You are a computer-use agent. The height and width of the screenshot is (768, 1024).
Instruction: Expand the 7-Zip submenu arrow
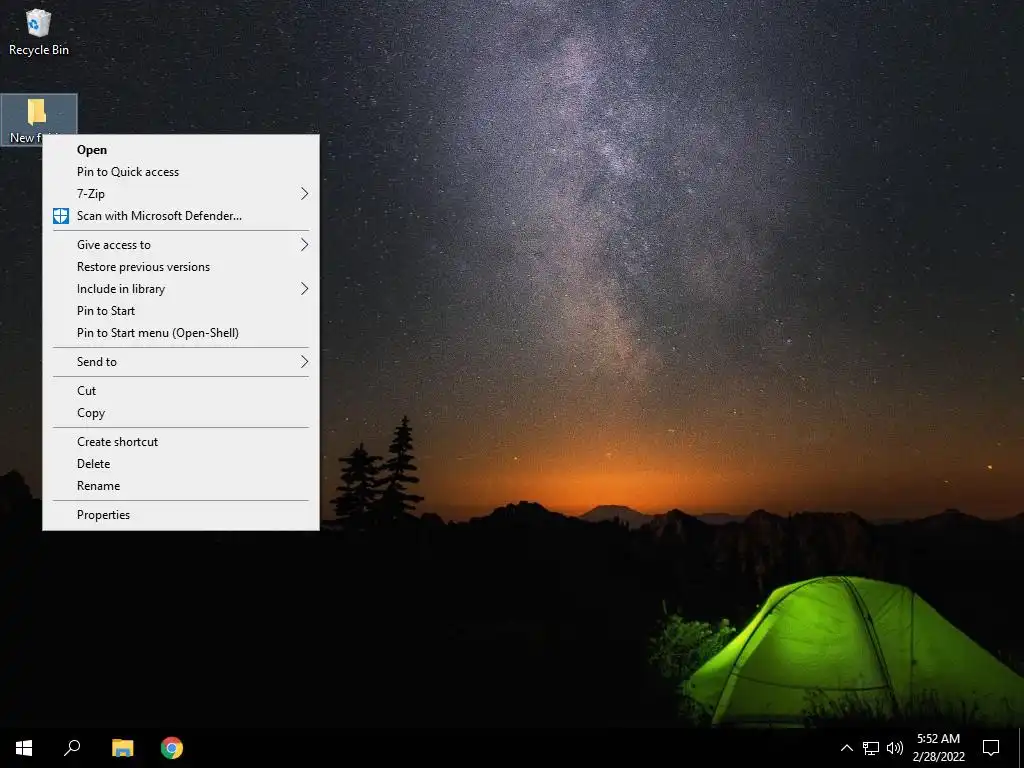pos(304,194)
